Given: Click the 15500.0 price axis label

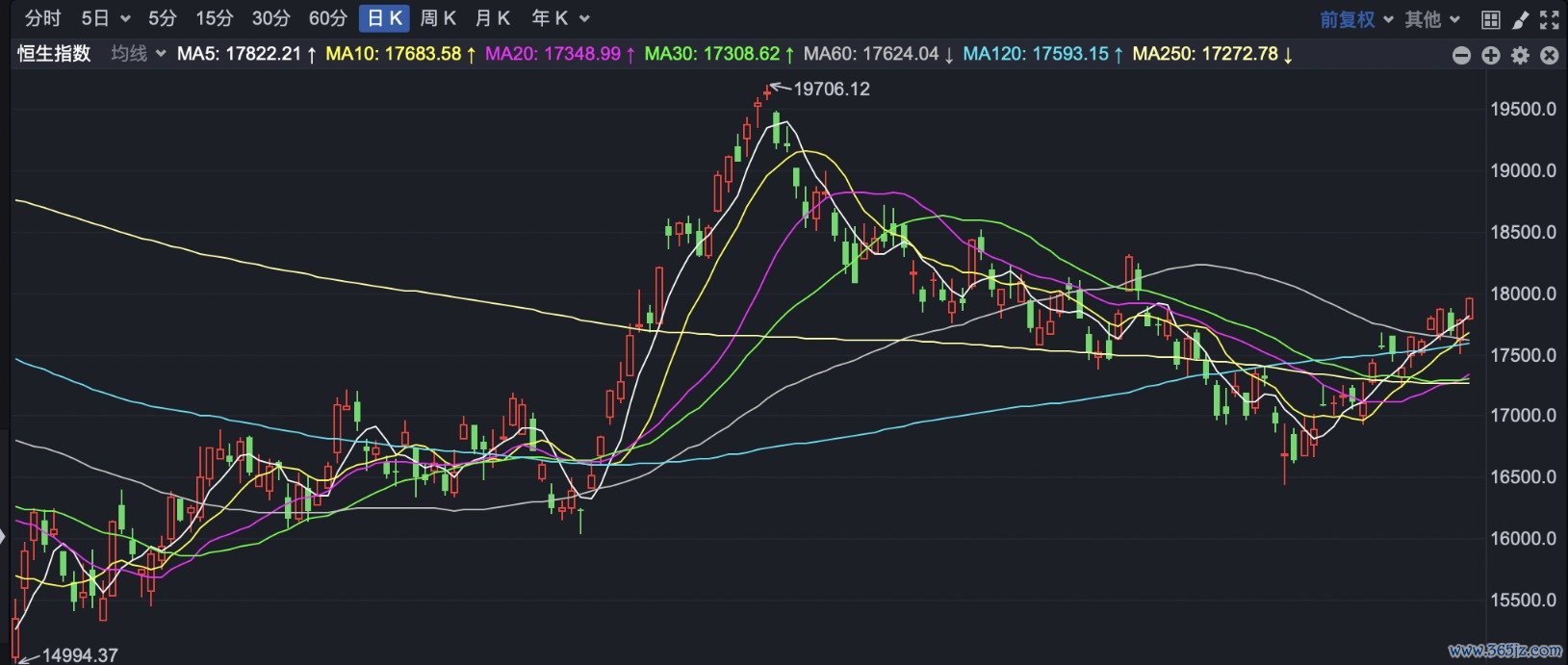Looking at the screenshot, I should click(1523, 601).
